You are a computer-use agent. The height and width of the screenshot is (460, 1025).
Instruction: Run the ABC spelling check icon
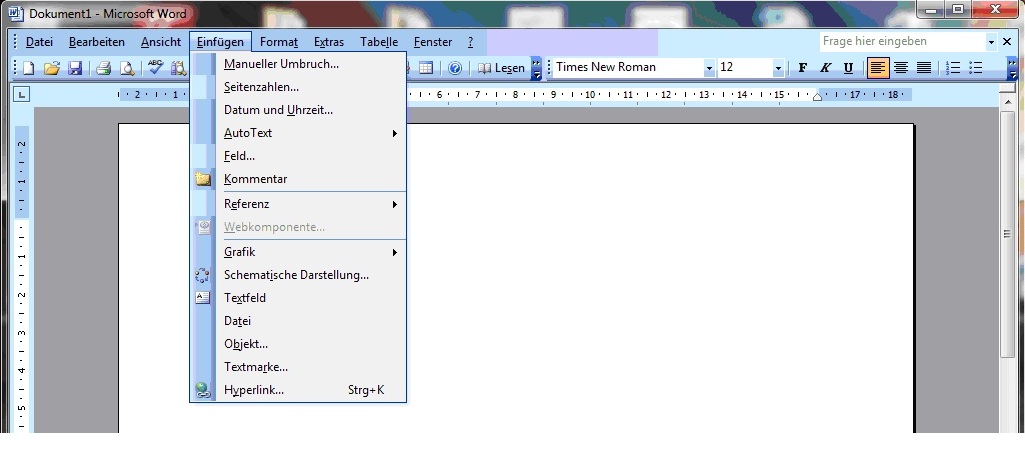155,68
